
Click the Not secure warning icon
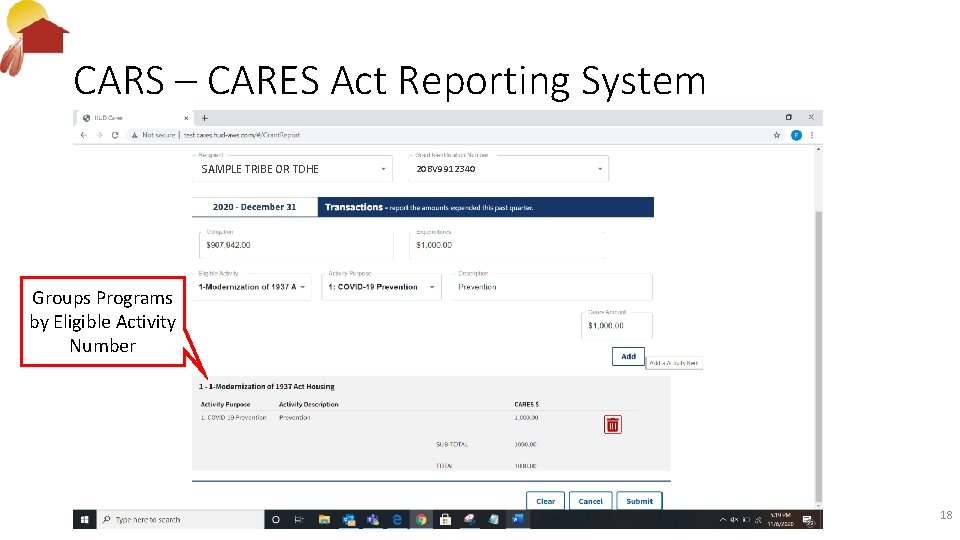(134, 135)
